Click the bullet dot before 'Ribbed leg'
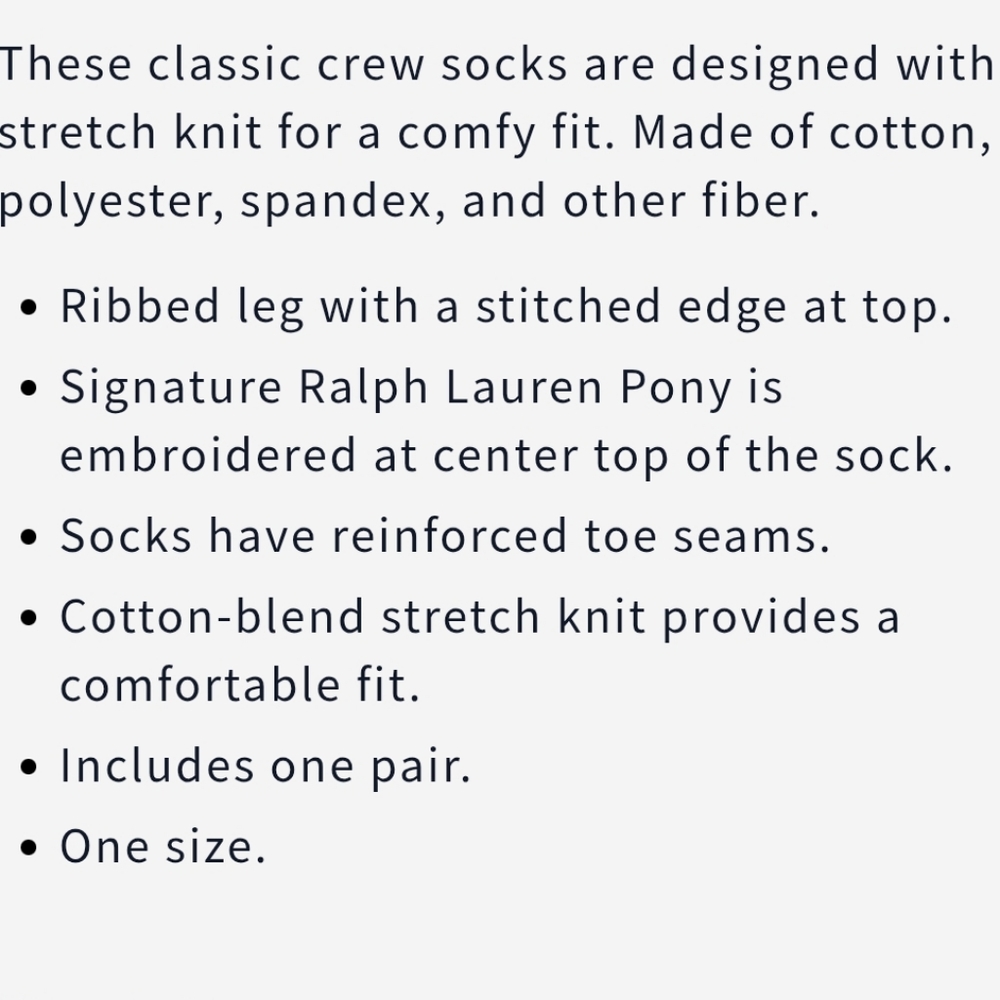 click(29, 307)
